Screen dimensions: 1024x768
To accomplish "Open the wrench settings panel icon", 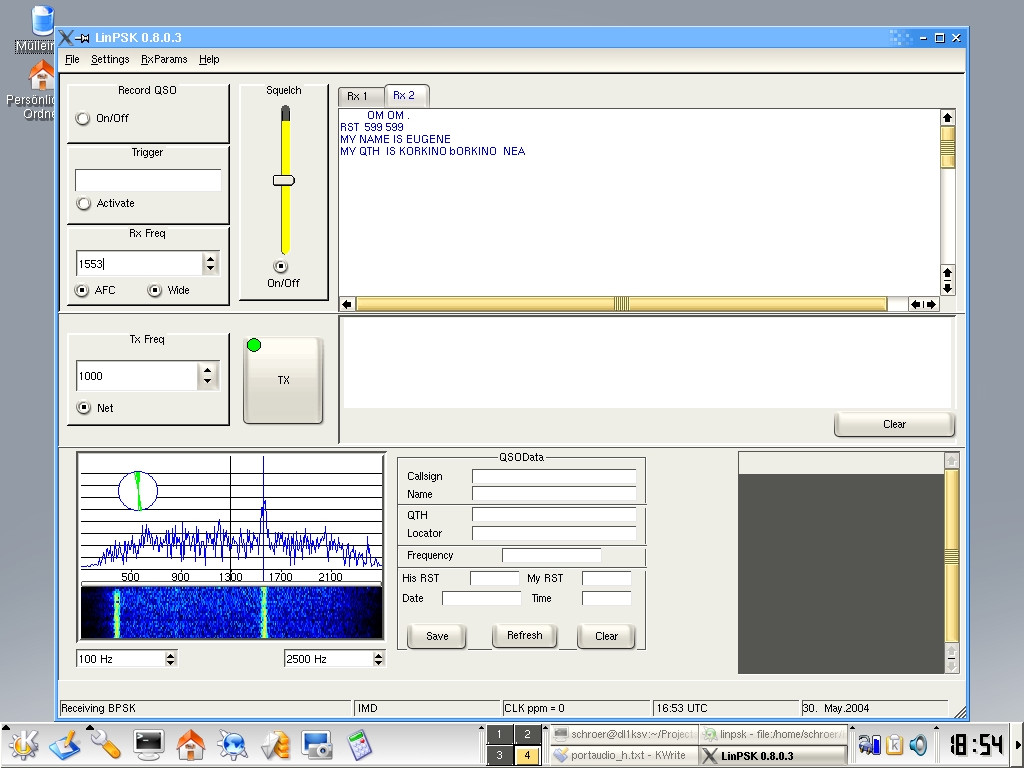I will pos(106,744).
